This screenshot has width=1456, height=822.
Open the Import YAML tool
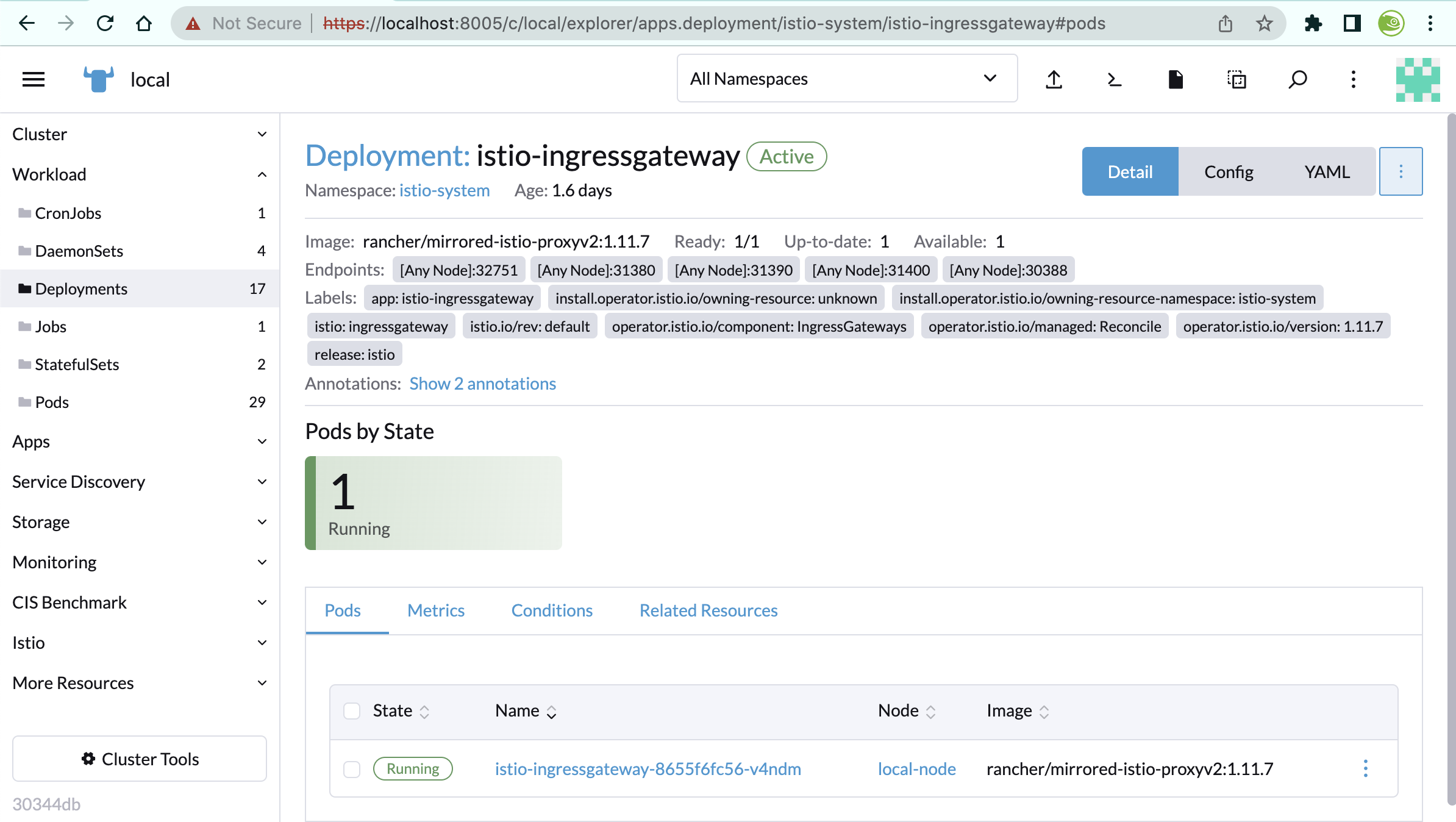pyautogui.click(x=1054, y=79)
